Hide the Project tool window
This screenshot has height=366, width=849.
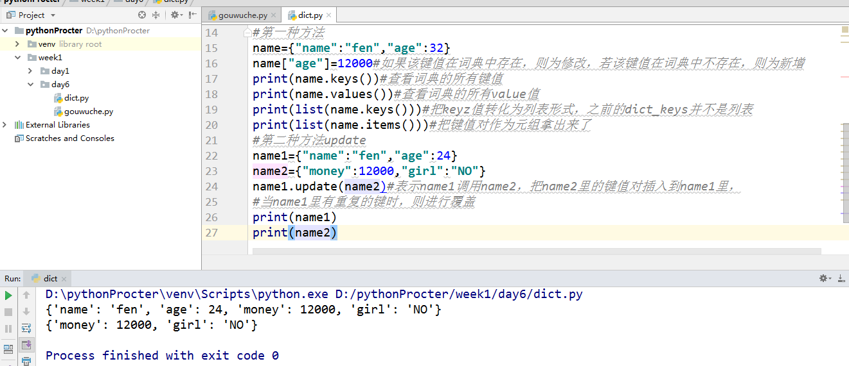click(x=192, y=15)
